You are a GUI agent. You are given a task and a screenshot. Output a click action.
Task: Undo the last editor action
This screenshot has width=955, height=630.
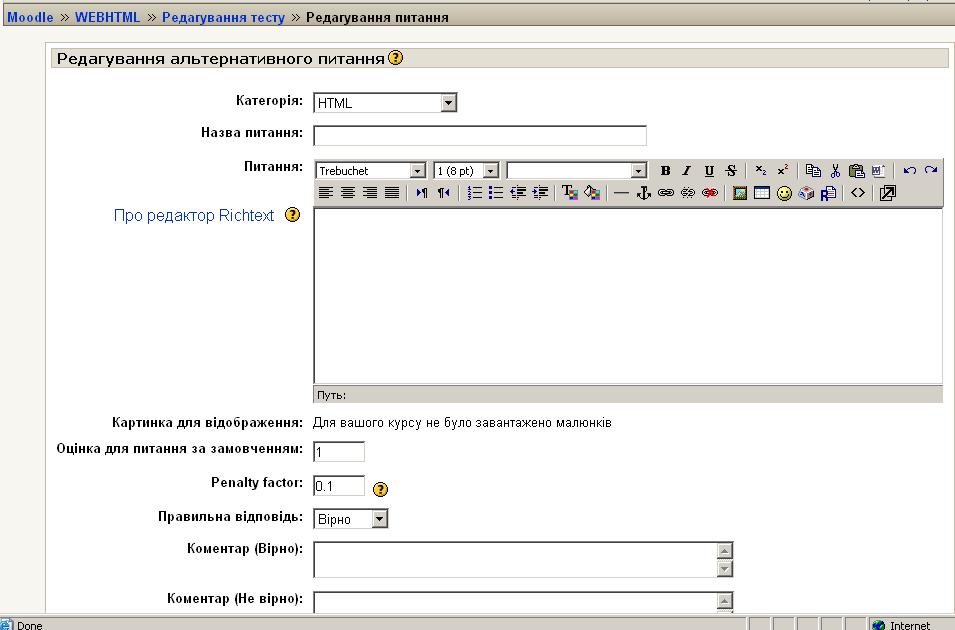tap(909, 171)
